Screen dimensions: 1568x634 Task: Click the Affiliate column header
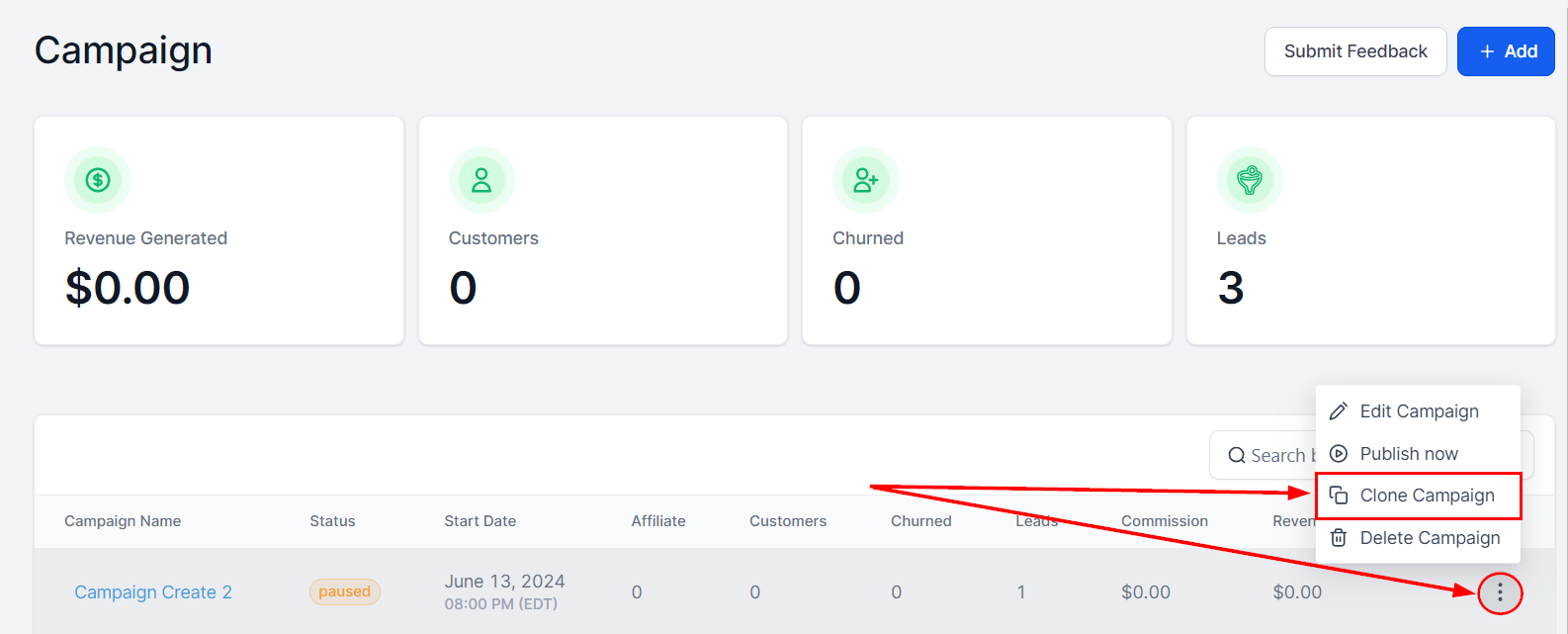(x=657, y=521)
